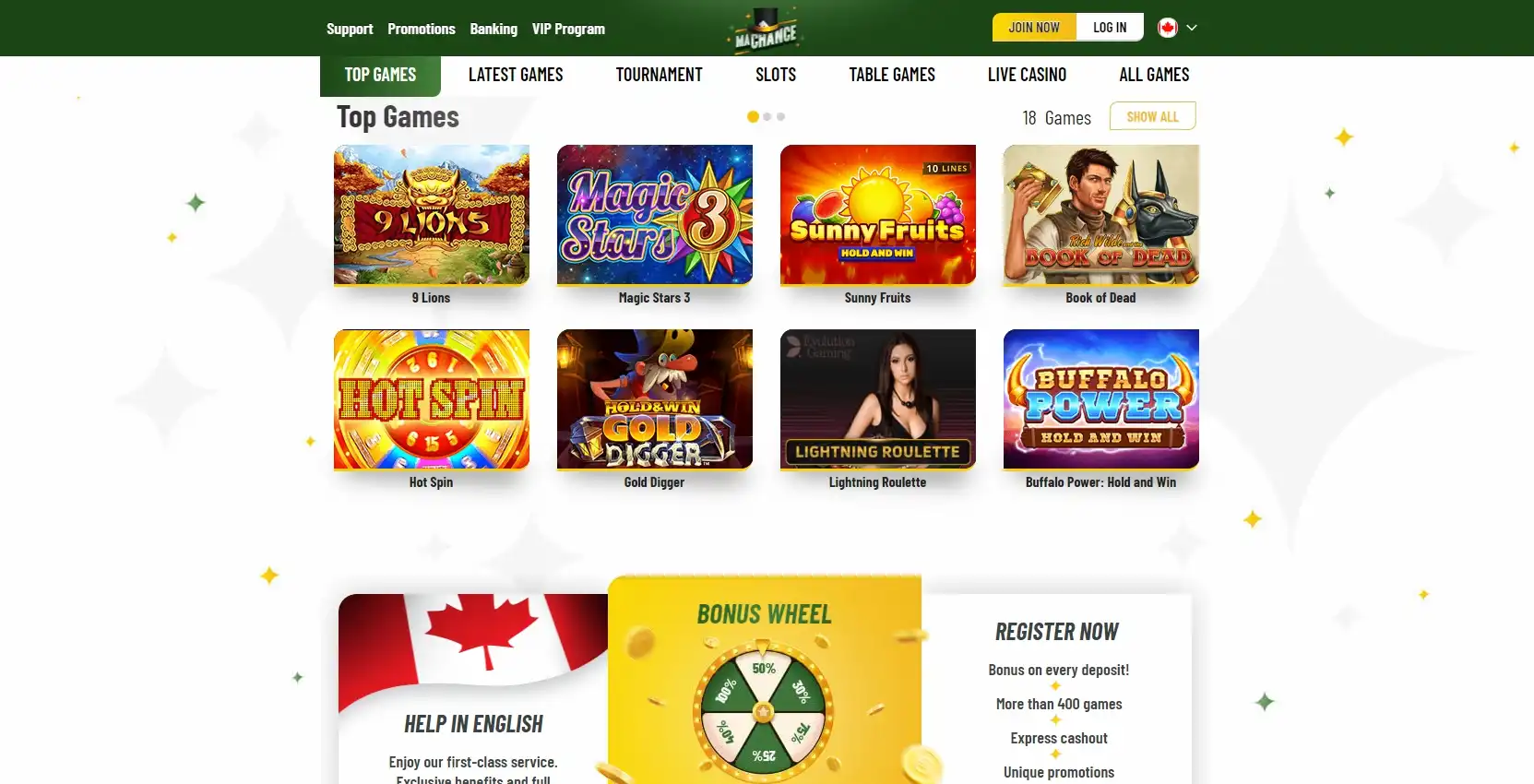Viewport: 1534px width, 784px height.
Task: Click the Canada flag language icon
Action: pos(1168,28)
